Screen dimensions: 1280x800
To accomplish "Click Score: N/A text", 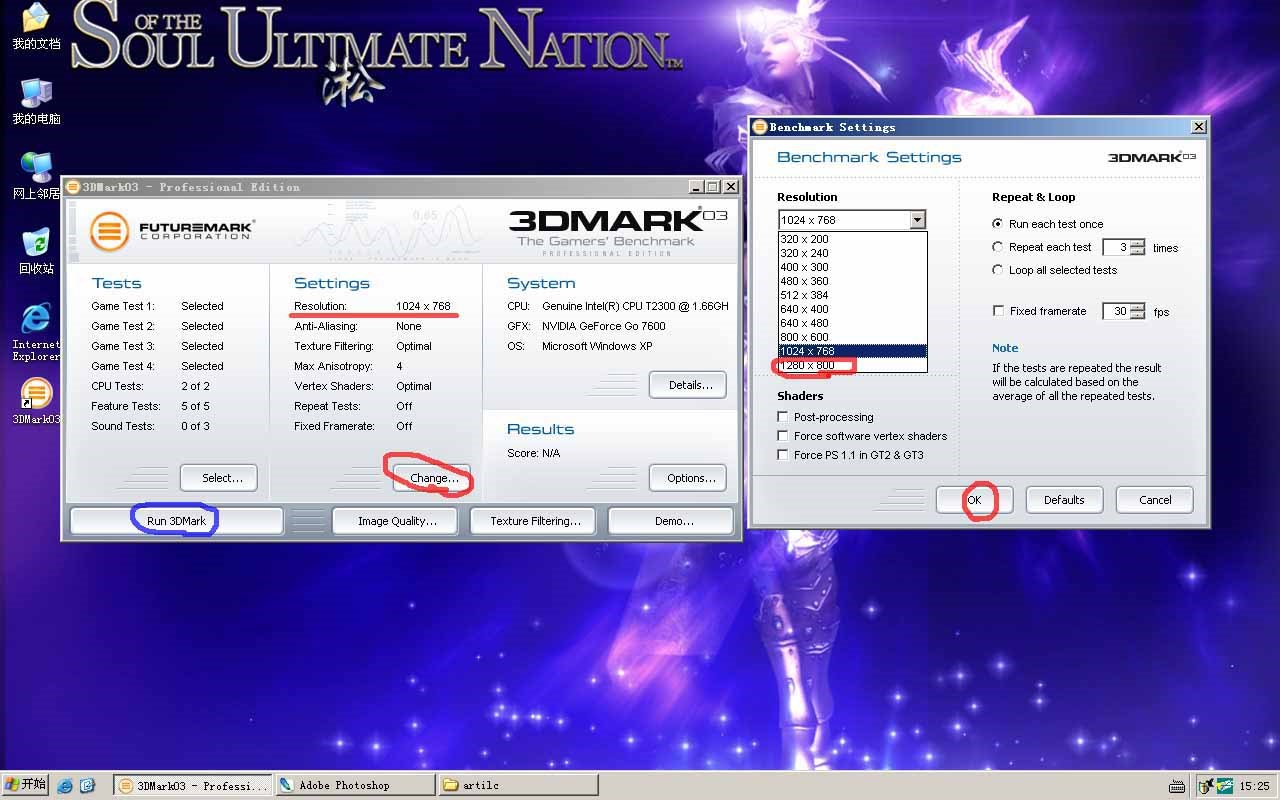I will point(534,453).
